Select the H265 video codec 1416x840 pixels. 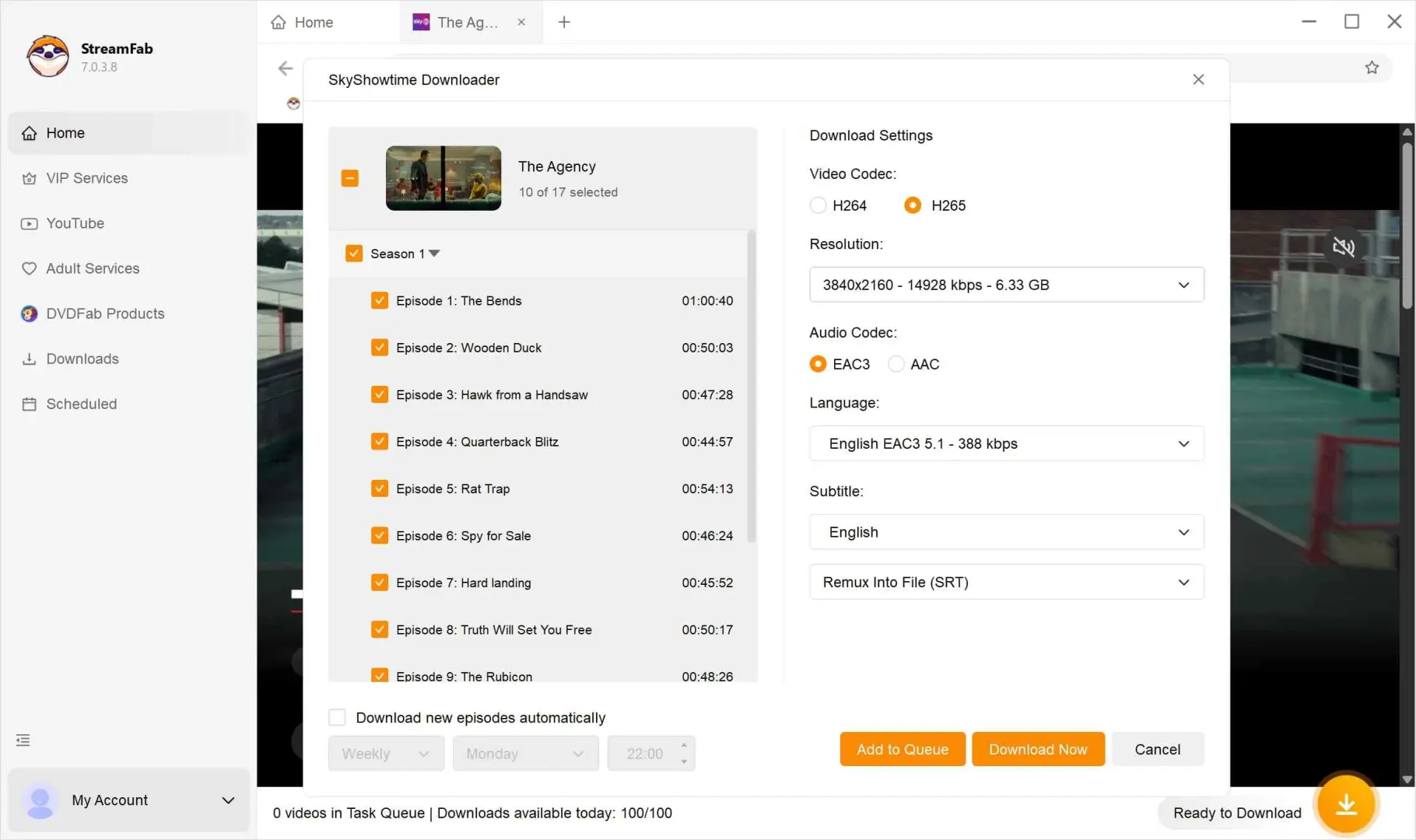click(913, 205)
